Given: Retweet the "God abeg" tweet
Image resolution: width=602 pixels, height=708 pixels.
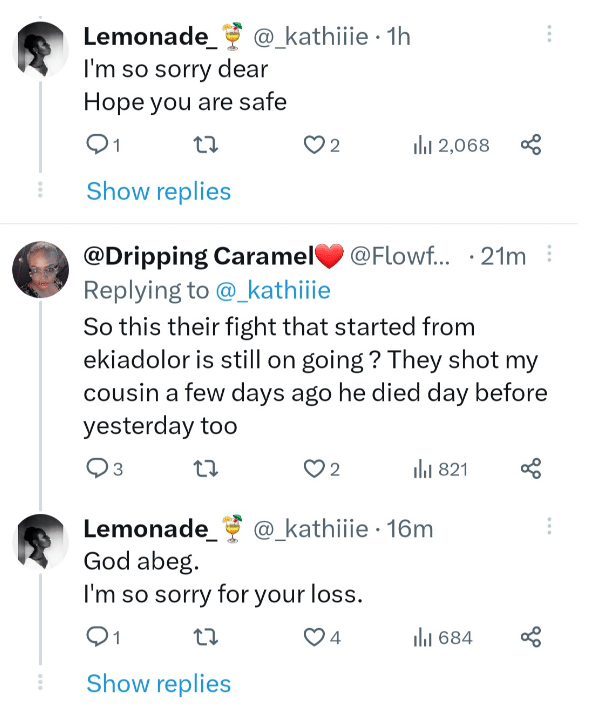Looking at the screenshot, I should (203, 638).
